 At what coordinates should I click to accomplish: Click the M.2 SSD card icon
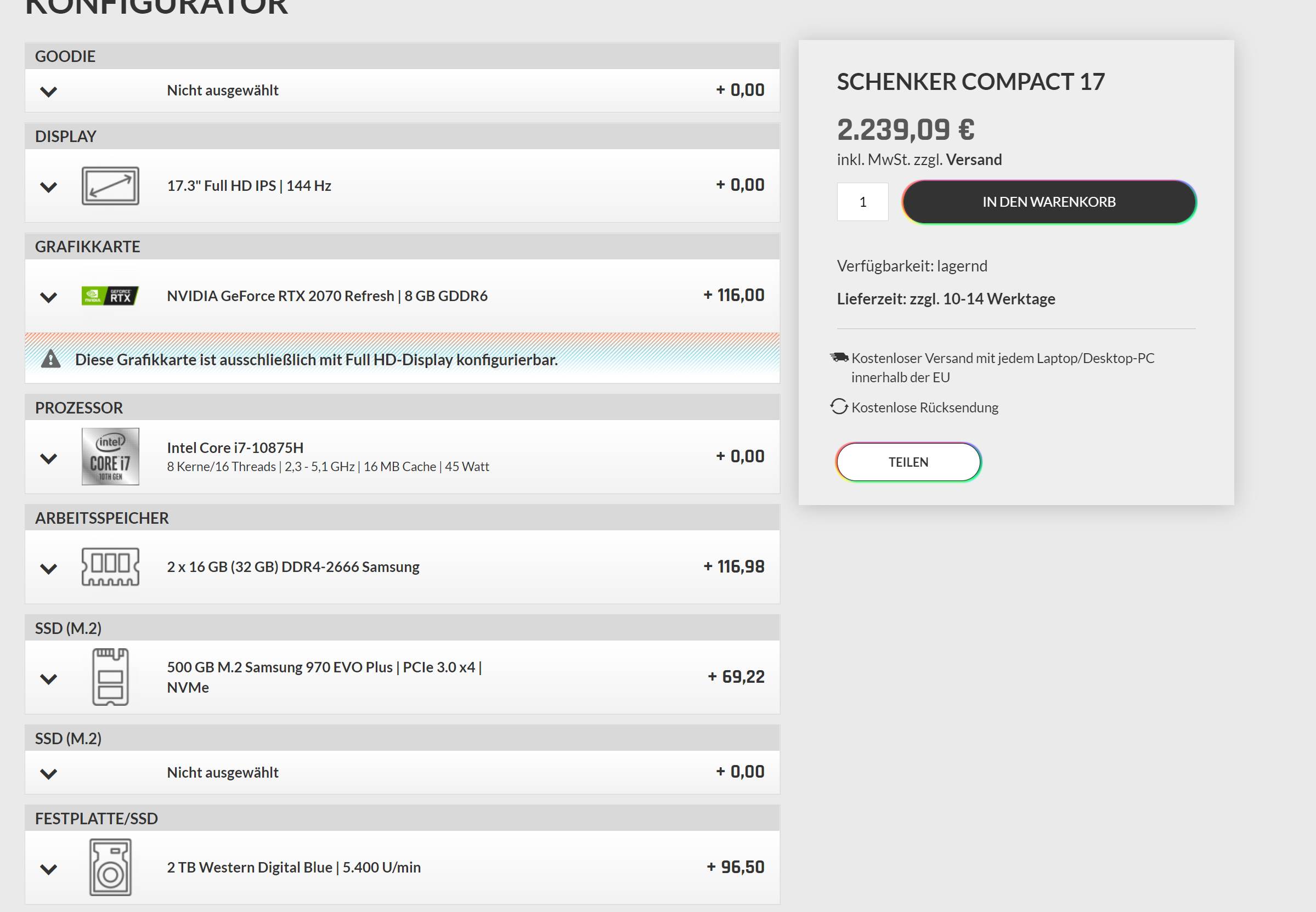click(x=110, y=677)
